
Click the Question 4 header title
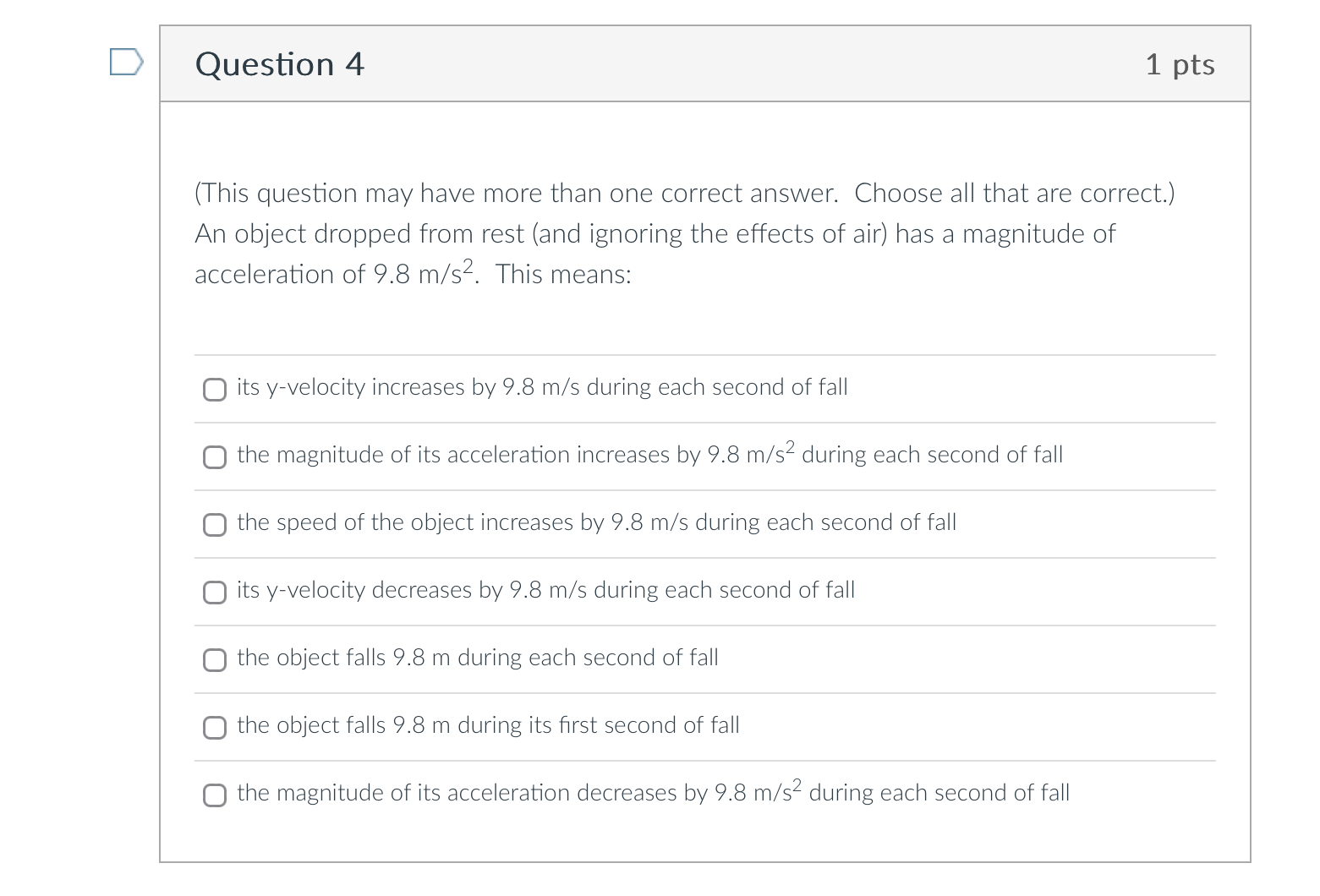coord(280,63)
